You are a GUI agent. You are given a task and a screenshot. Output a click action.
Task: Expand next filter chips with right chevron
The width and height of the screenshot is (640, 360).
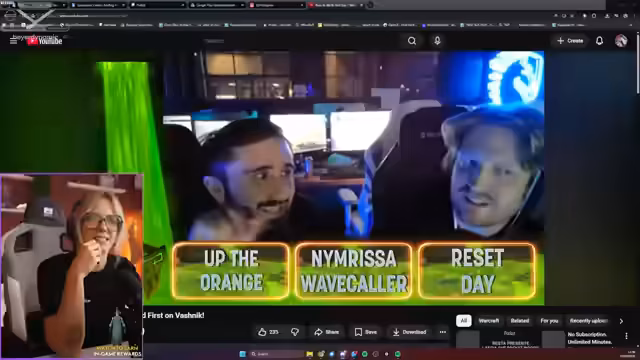621,321
